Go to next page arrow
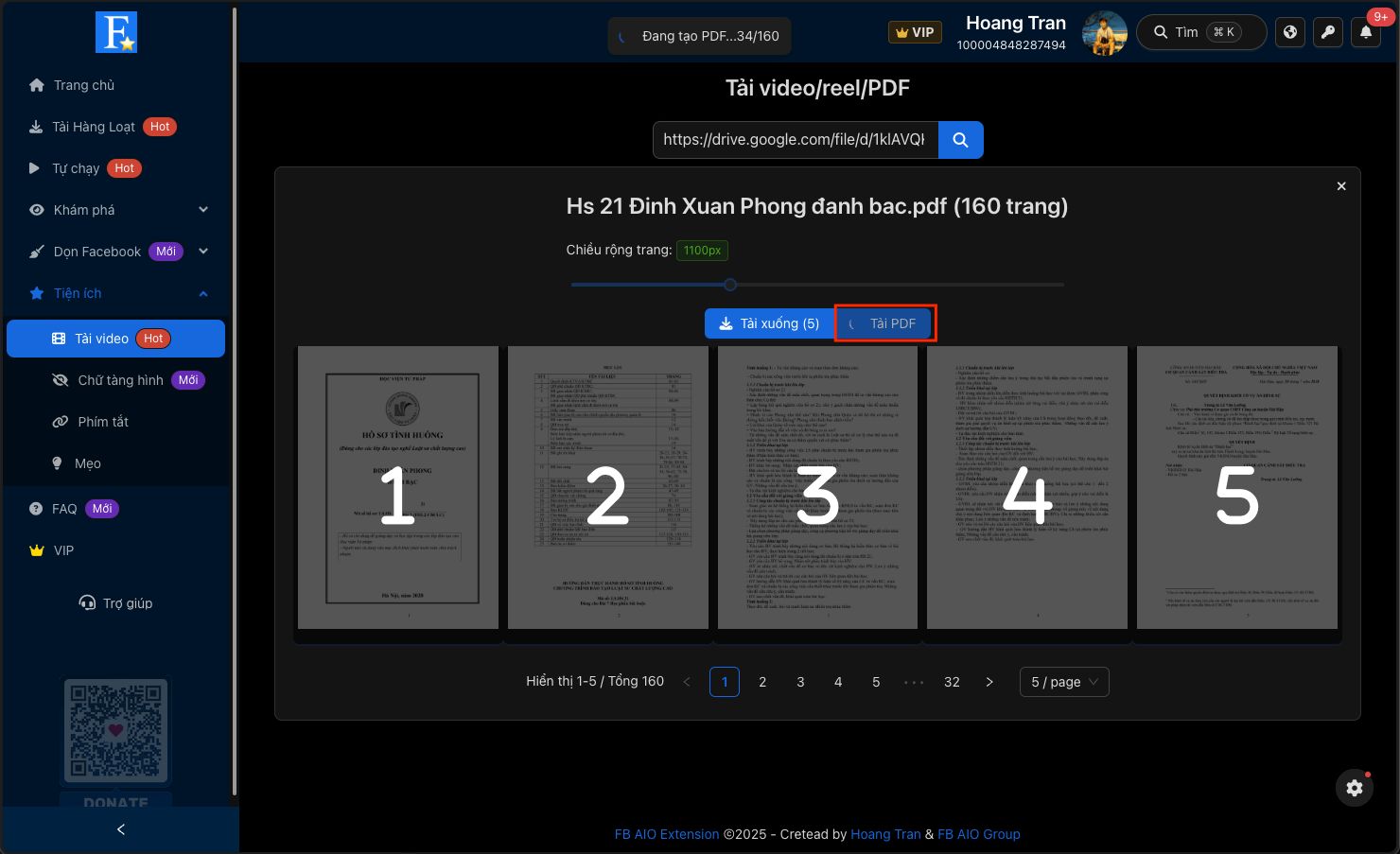Screen dimensions: 1400x854 (x=989, y=682)
